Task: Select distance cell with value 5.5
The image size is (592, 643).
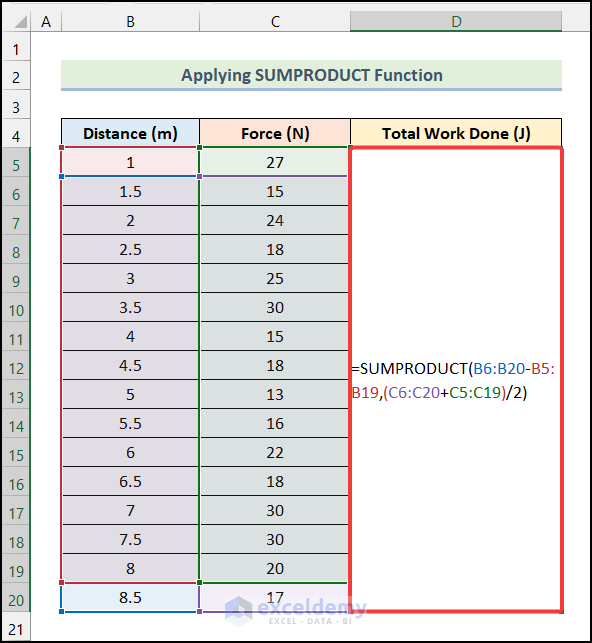Action: (x=130, y=423)
